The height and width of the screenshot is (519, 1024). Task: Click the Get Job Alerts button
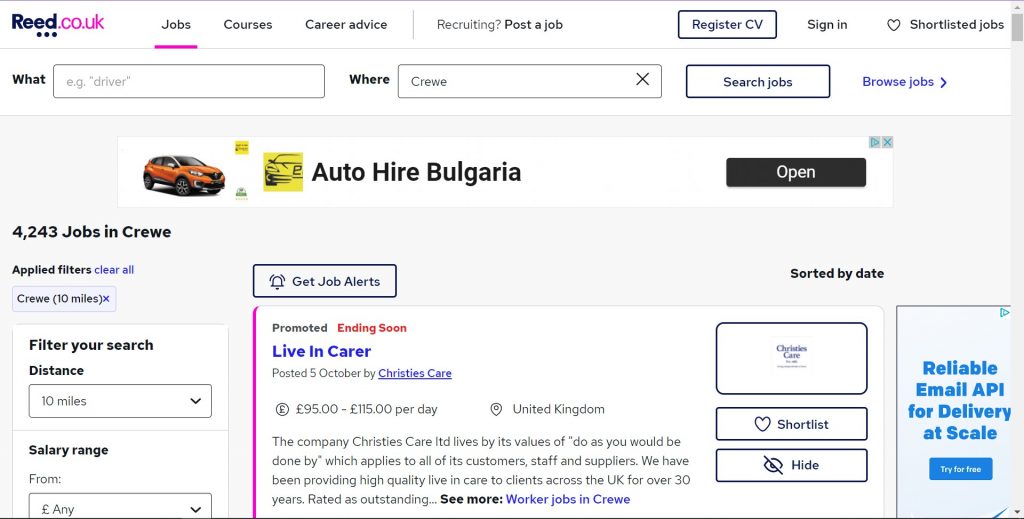click(x=325, y=281)
